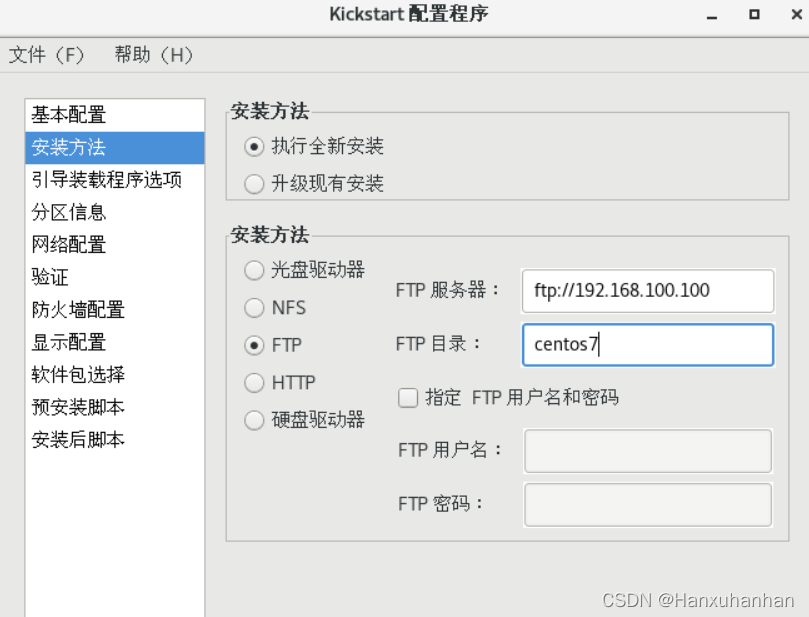The image size is (809, 617).
Task: Select 基本配置 in the sidebar
Action: (x=68, y=115)
